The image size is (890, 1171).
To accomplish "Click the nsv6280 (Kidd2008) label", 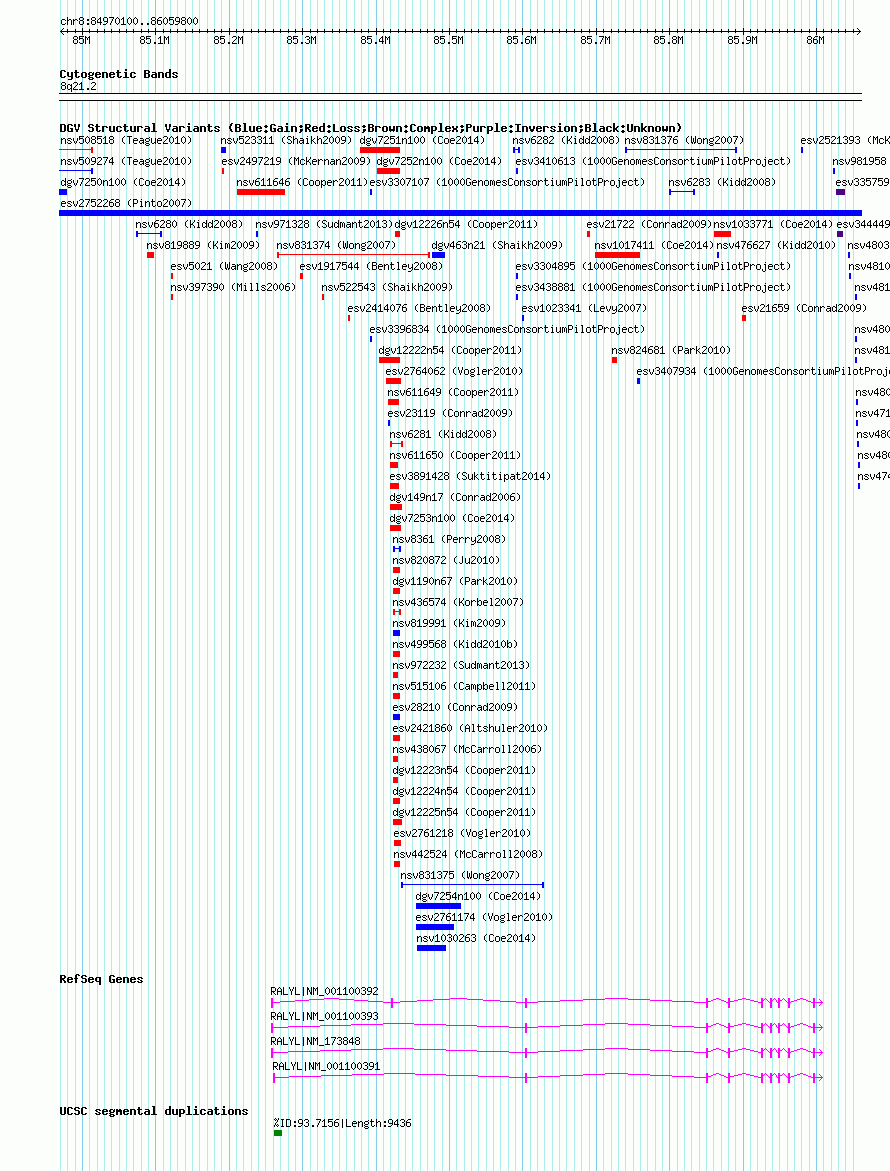I will (189, 224).
